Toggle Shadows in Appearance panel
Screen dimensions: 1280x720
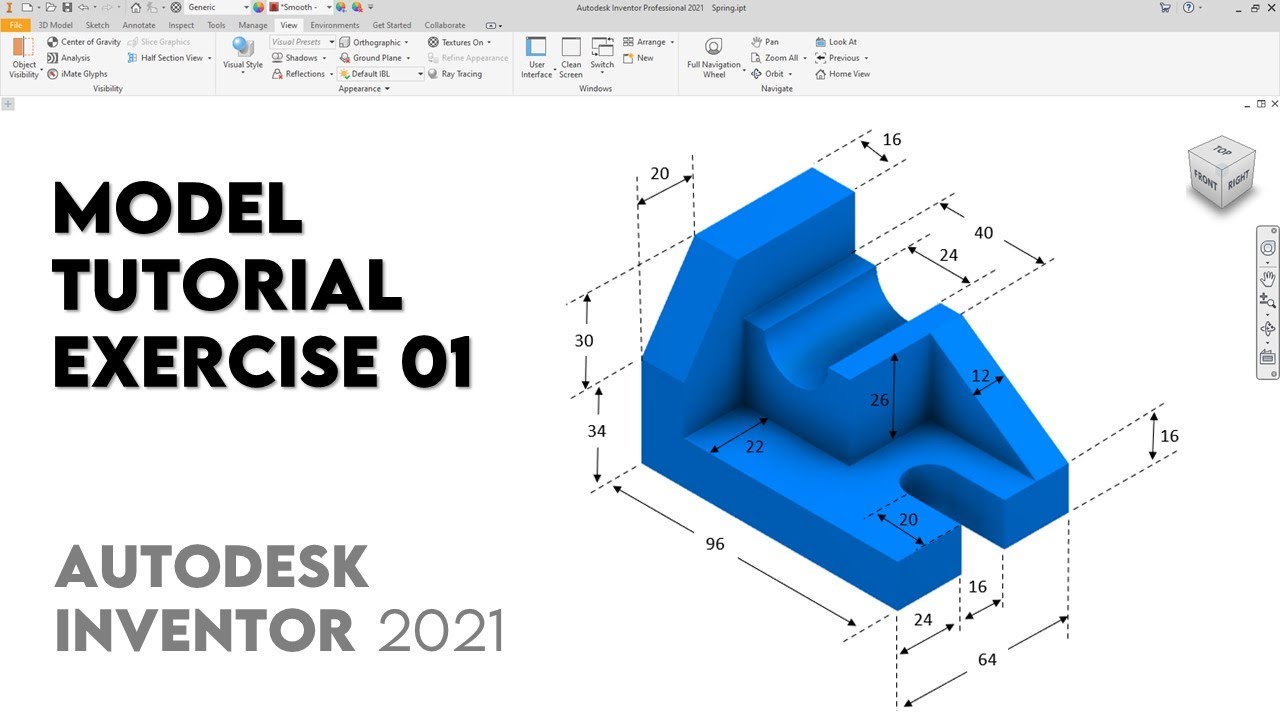[296, 58]
